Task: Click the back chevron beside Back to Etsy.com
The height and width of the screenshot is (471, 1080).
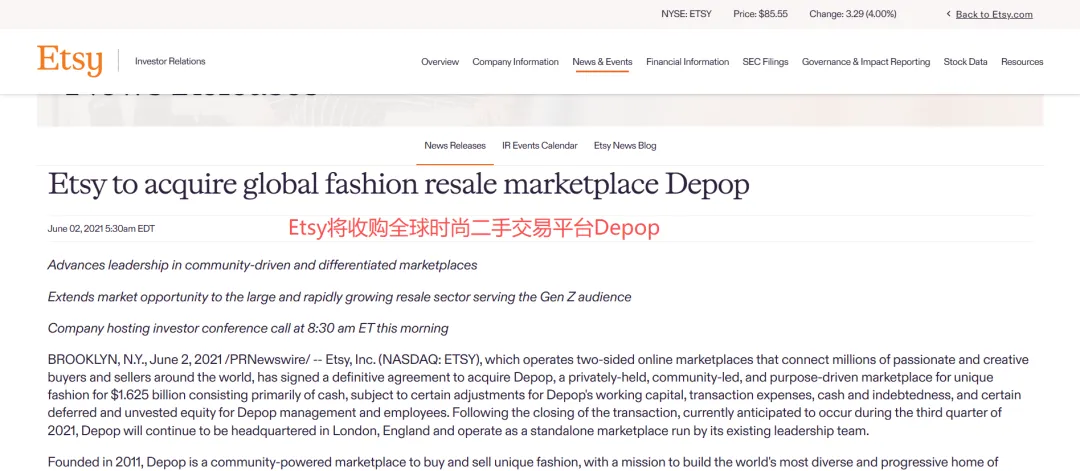Action: point(948,14)
